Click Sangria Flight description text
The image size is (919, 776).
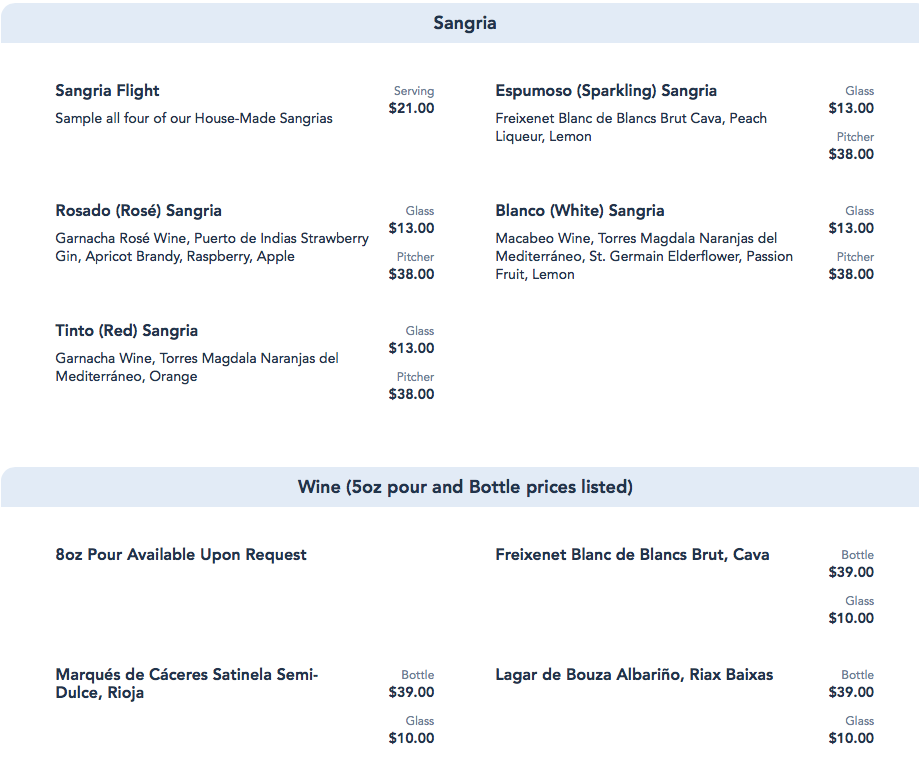click(x=194, y=118)
